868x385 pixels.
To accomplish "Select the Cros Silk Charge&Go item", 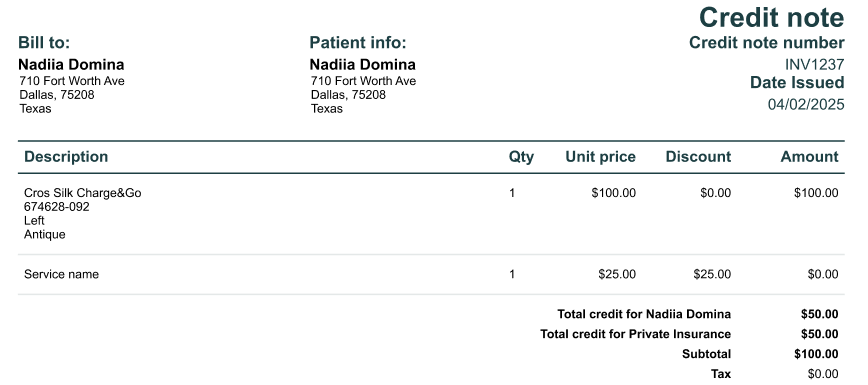I will pos(82,193).
